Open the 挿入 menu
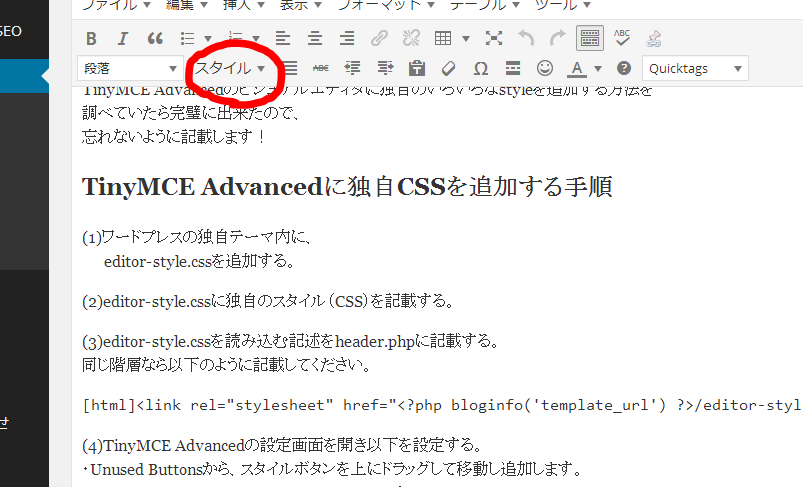This screenshot has height=487, width=803. click(243, 5)
